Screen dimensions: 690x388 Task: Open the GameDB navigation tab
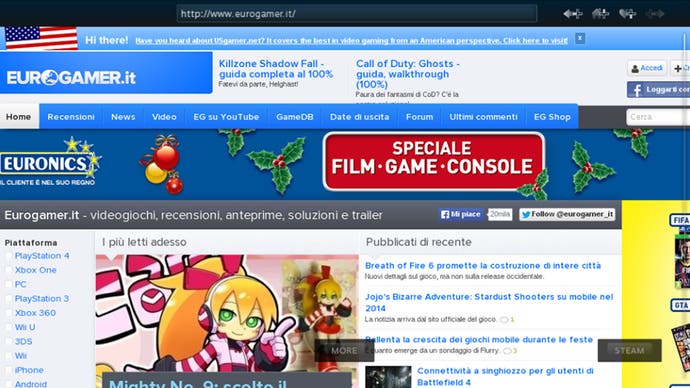[295, 117]
